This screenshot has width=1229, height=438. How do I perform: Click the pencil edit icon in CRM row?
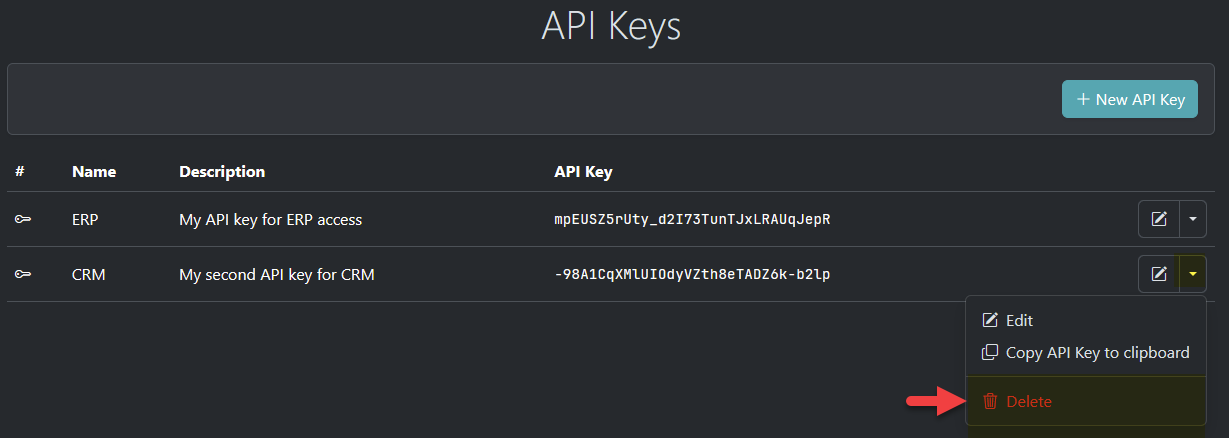[x=1159, y=273]
